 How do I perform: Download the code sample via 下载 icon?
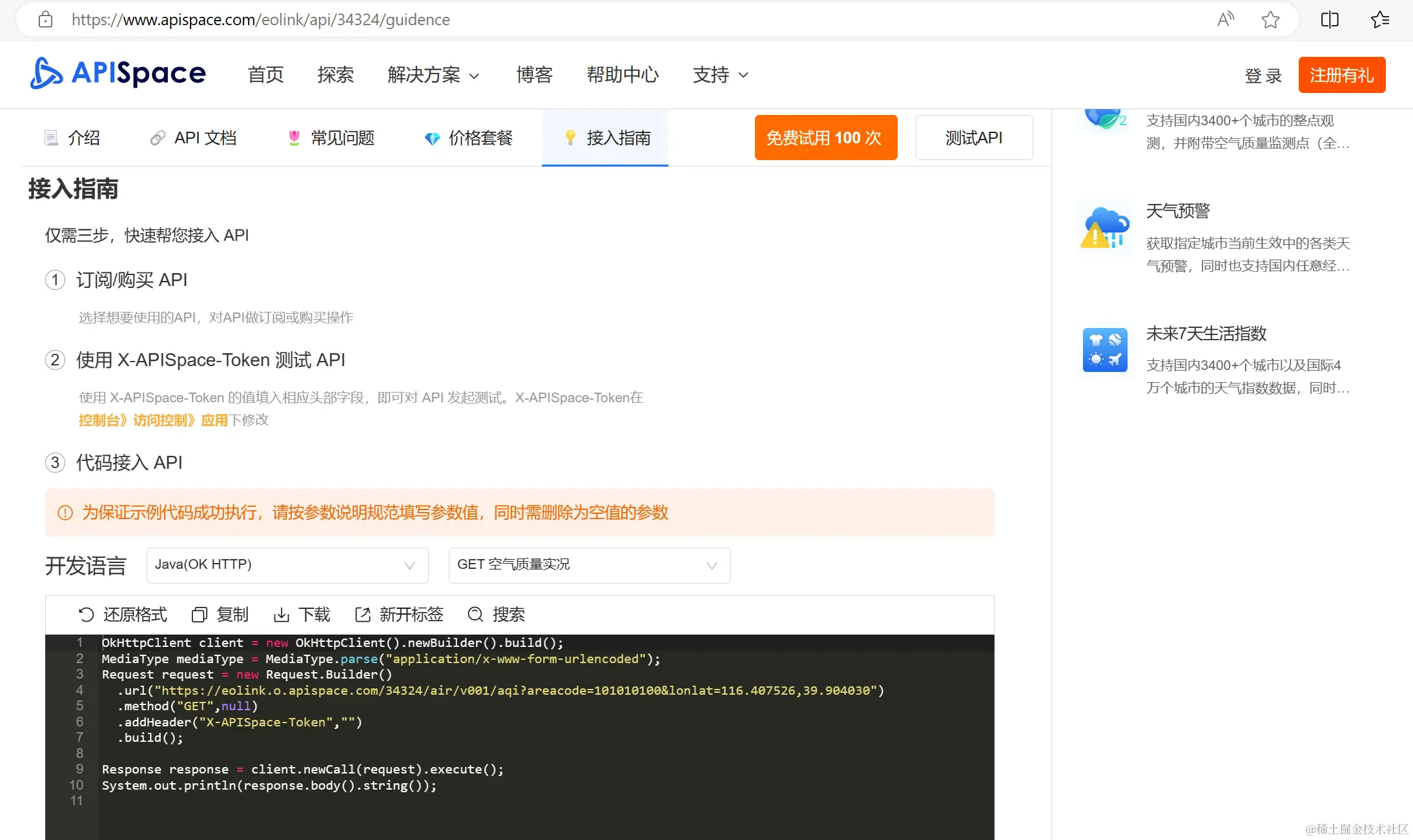[281, 615]
